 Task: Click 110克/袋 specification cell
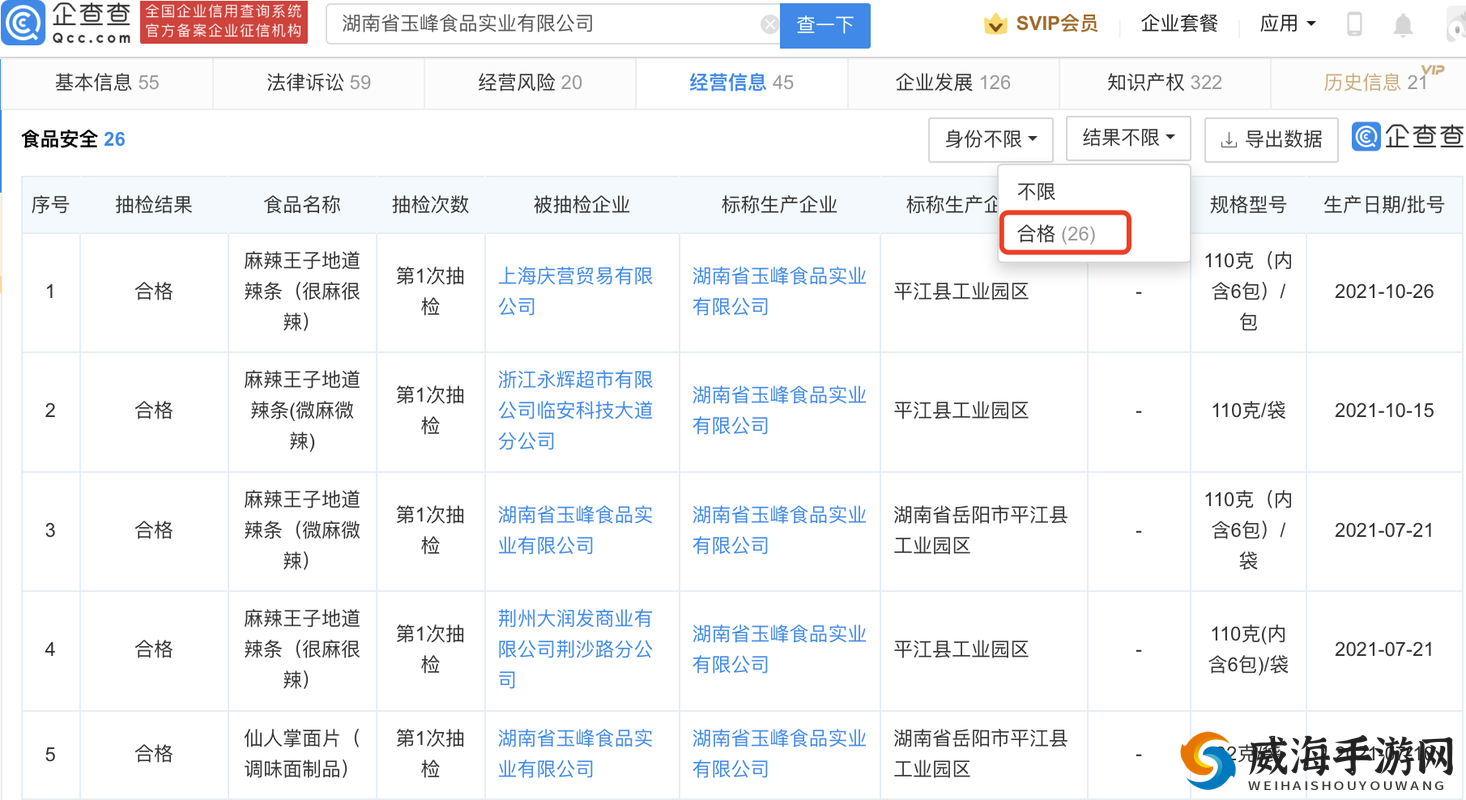(x=1248, y=410)
